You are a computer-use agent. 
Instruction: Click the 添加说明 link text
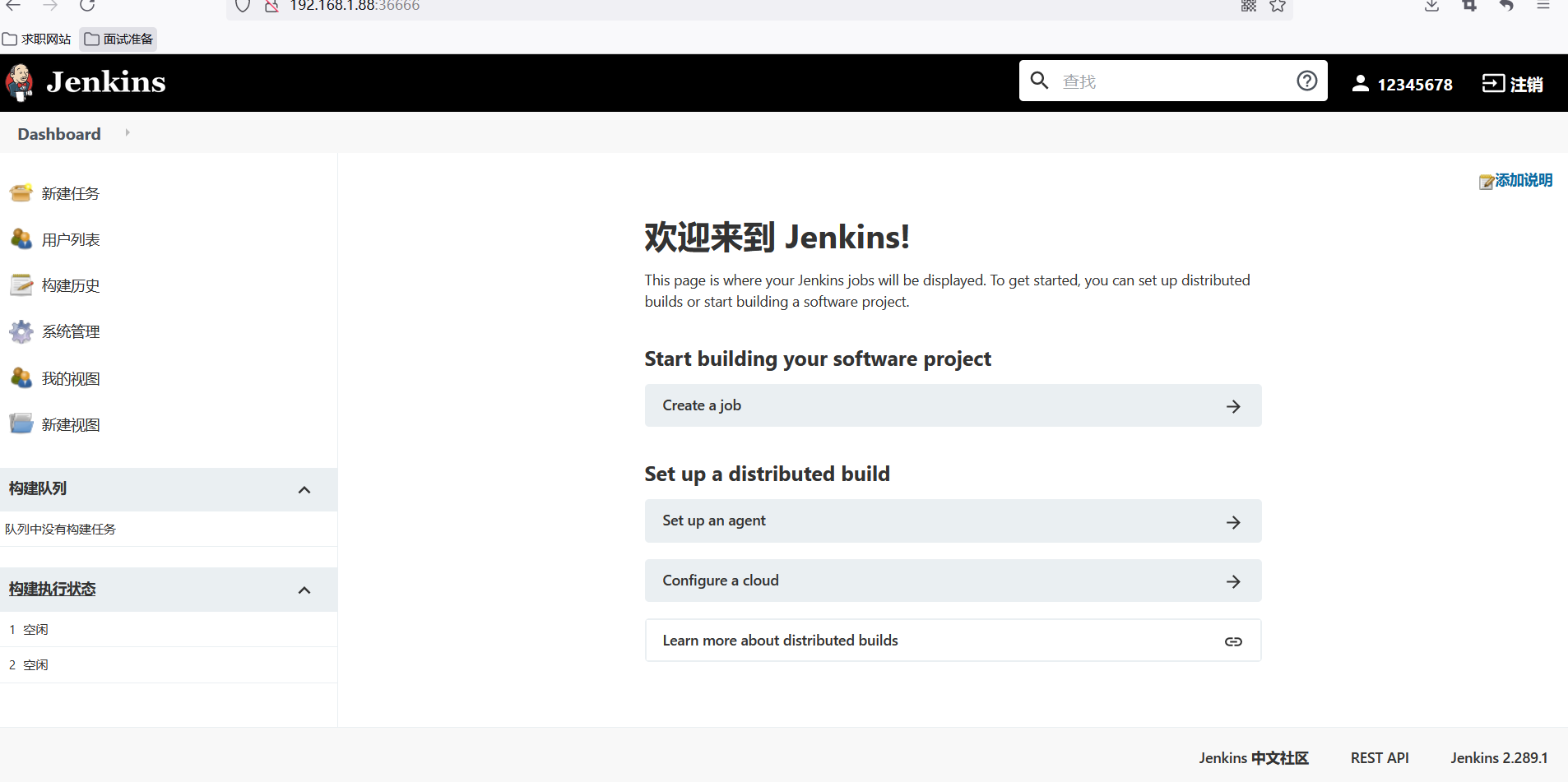1524,180
